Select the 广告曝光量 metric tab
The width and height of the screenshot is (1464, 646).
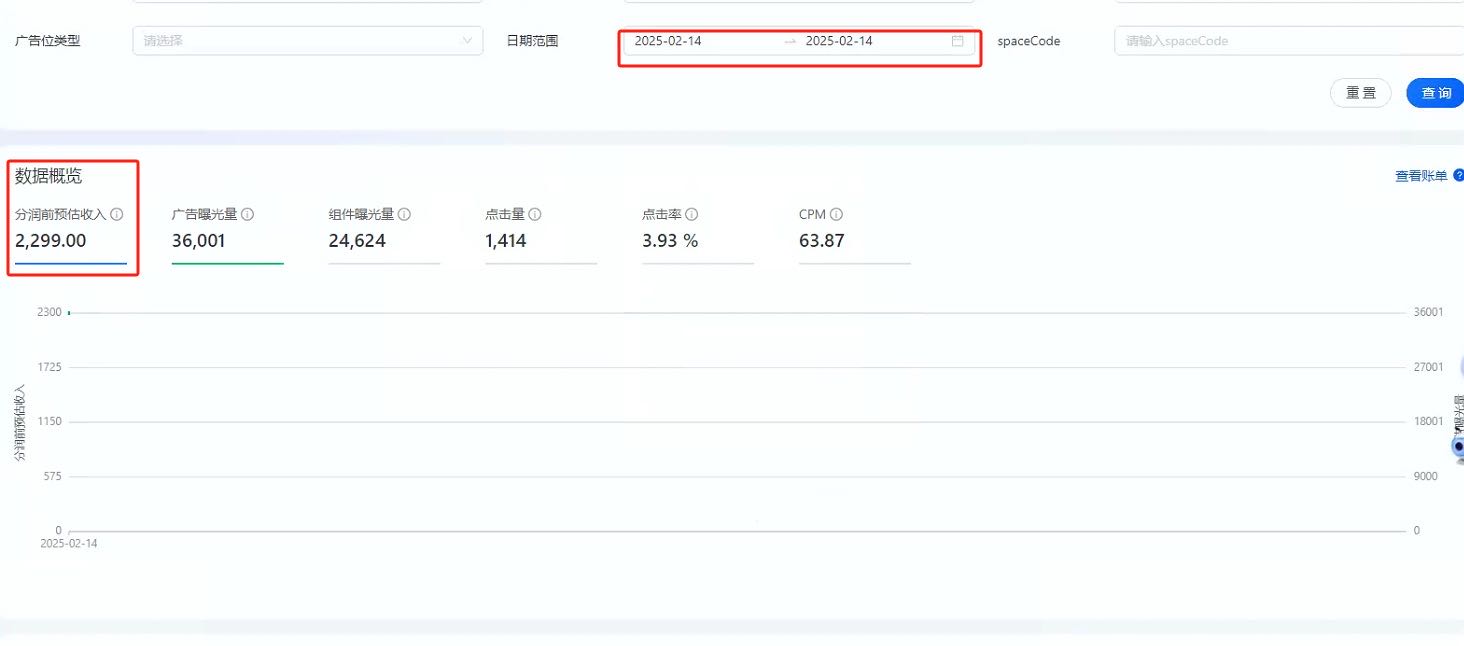tap(228, 236)
